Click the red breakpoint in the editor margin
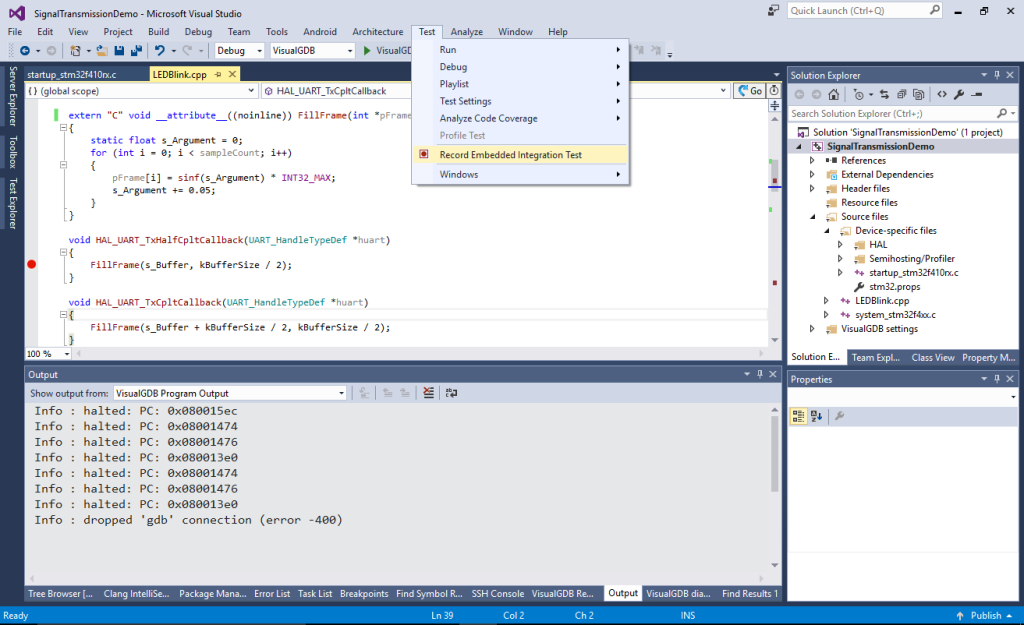Screen dimensions: 1024x625 pyautogui.click(x=31, y=264)
